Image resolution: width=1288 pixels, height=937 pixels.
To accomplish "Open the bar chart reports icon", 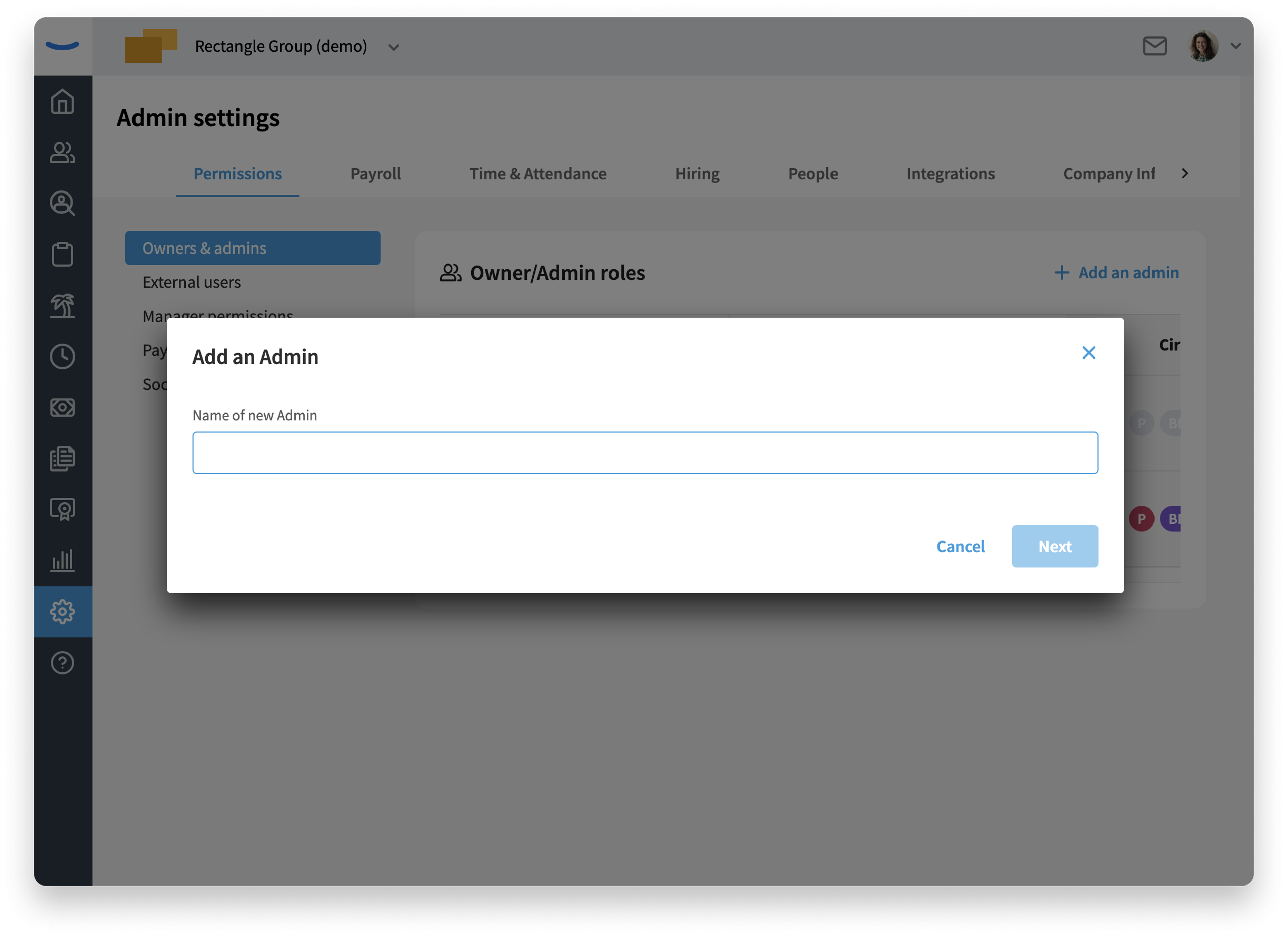I will pyautogui.click(x=62, y=560).
